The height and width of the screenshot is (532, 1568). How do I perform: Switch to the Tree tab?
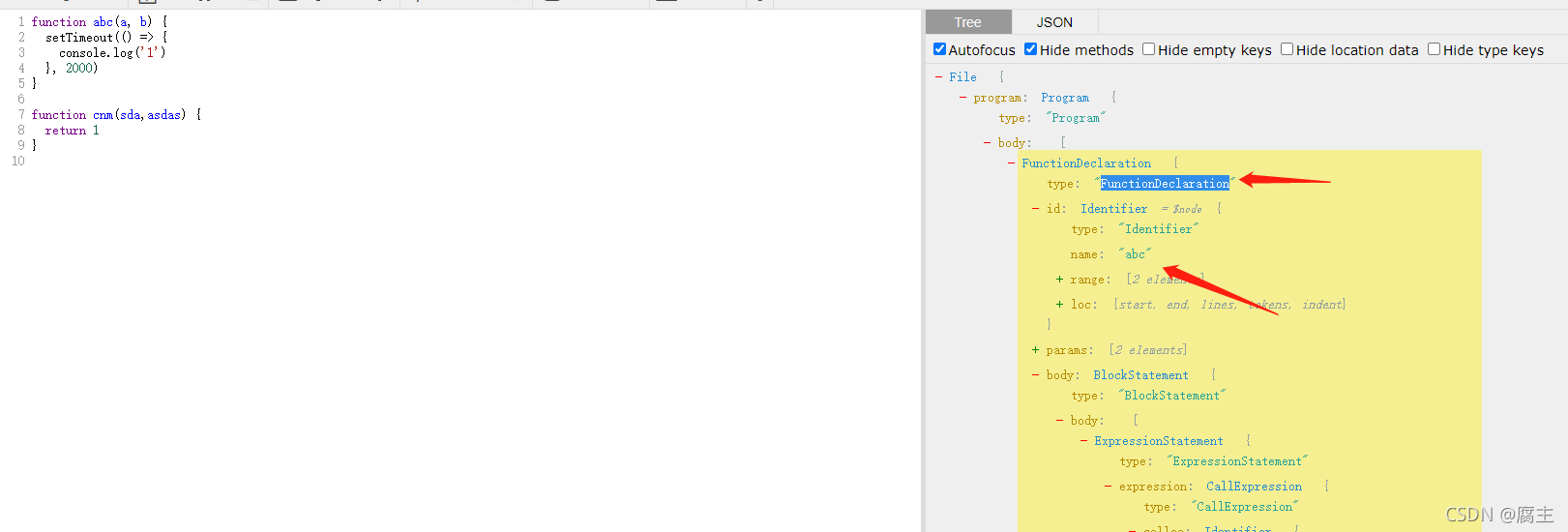pyautogui.click(x=968, y=22)
